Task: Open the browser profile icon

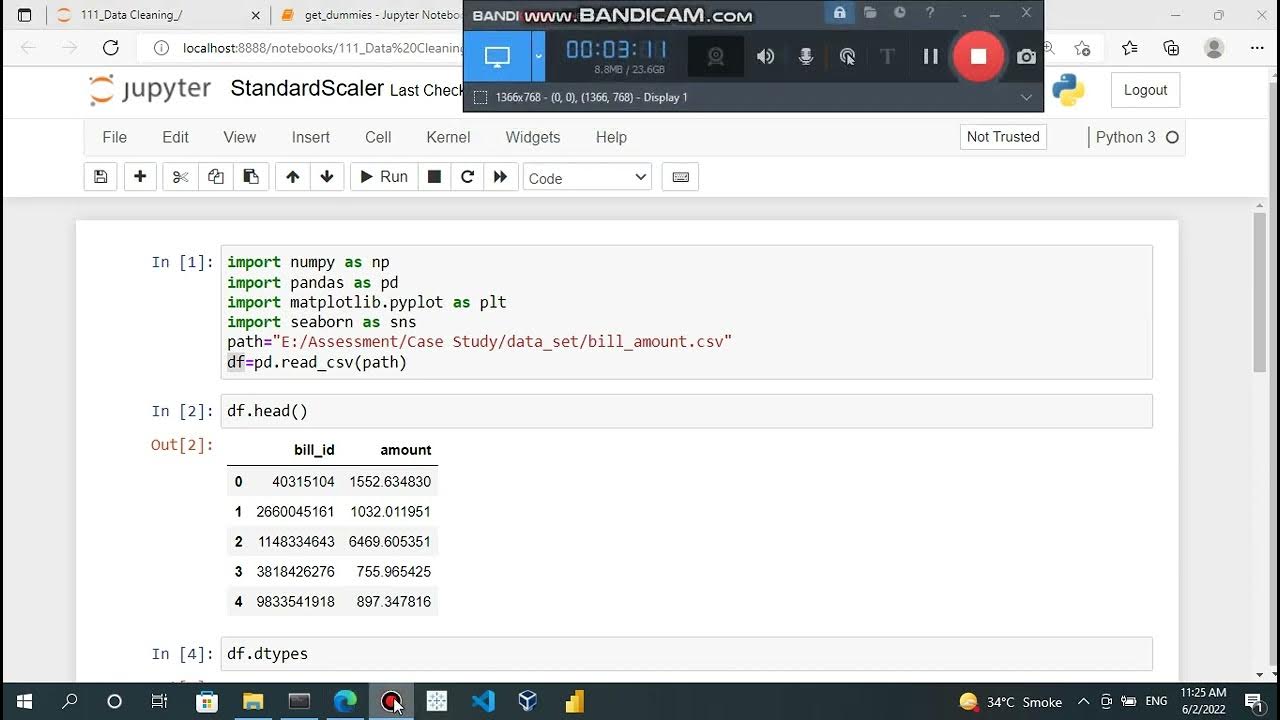Action: click(x=1214, y=48)
